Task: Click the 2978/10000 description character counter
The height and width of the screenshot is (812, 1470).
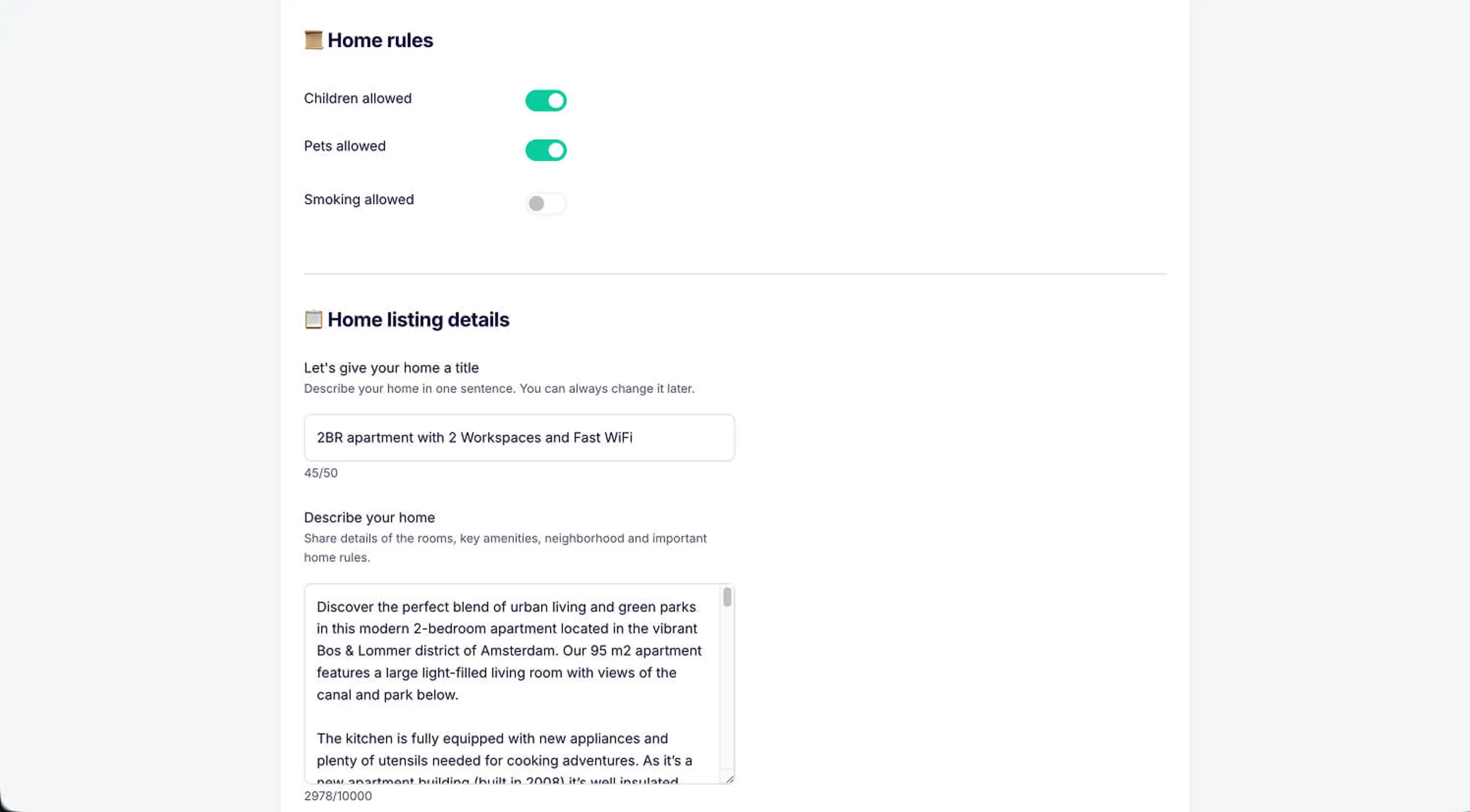Action: (338, 796)
